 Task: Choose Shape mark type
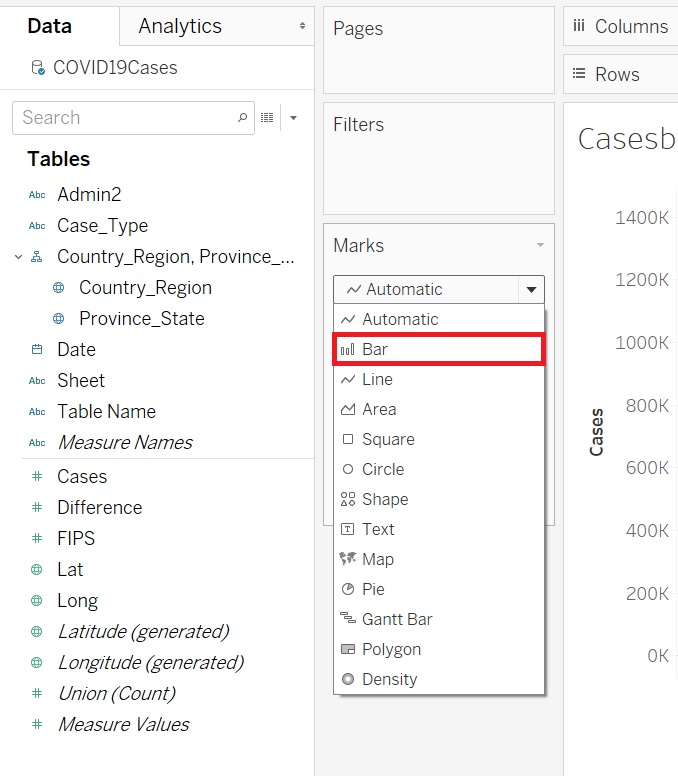pyautogui.click(x=439, y=499)
